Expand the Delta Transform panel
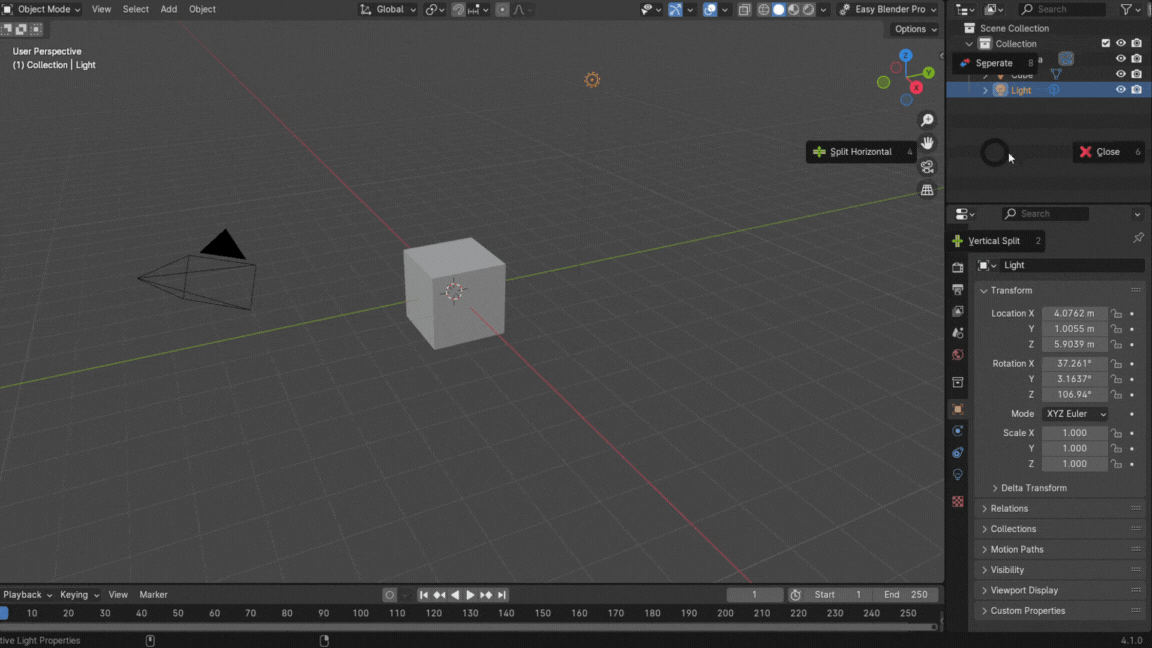The width and height of the screenshot is (1152, 648). tap(1033, 488)
